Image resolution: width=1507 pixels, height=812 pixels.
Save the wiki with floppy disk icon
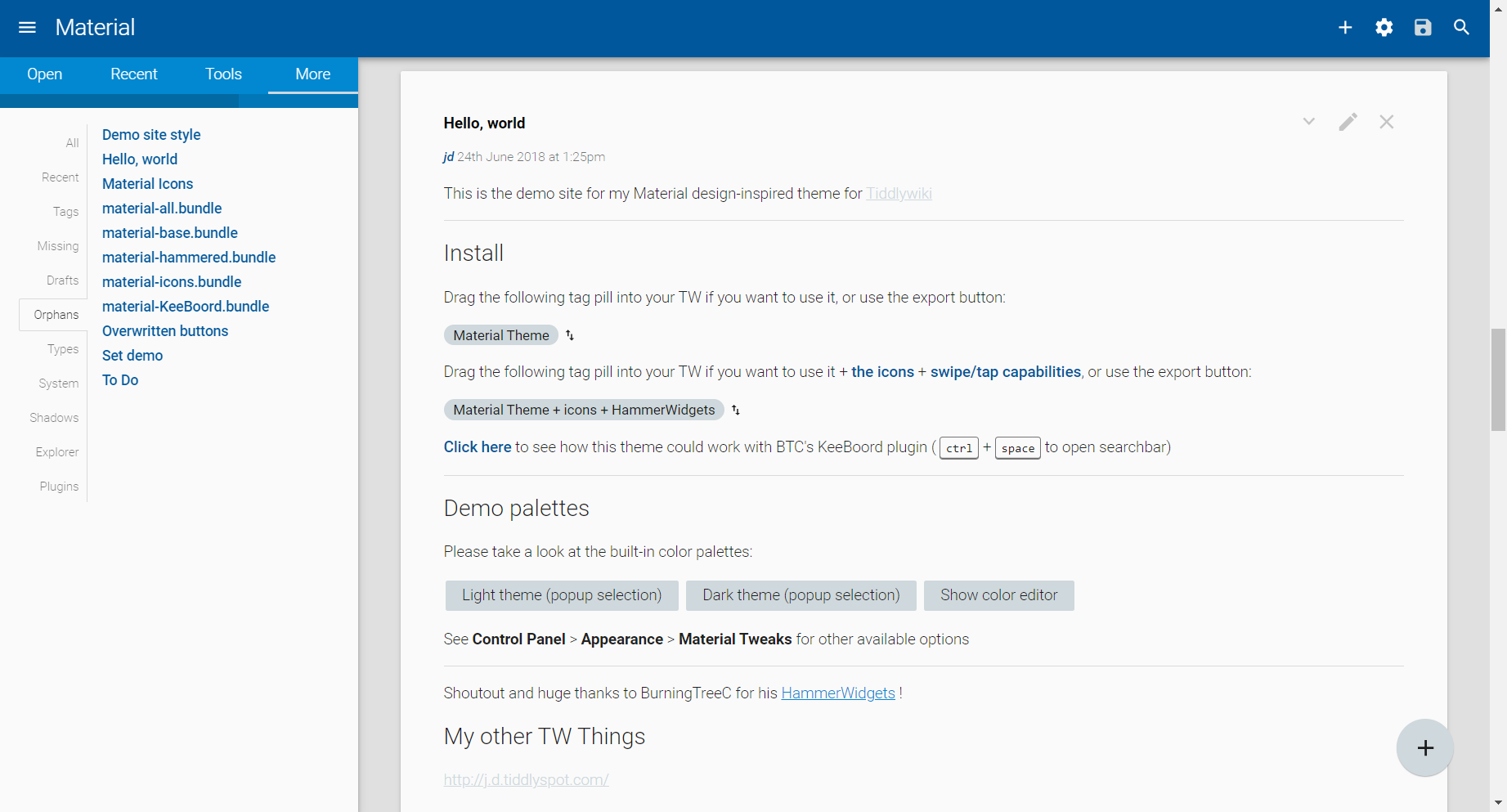pos(1423,28)
